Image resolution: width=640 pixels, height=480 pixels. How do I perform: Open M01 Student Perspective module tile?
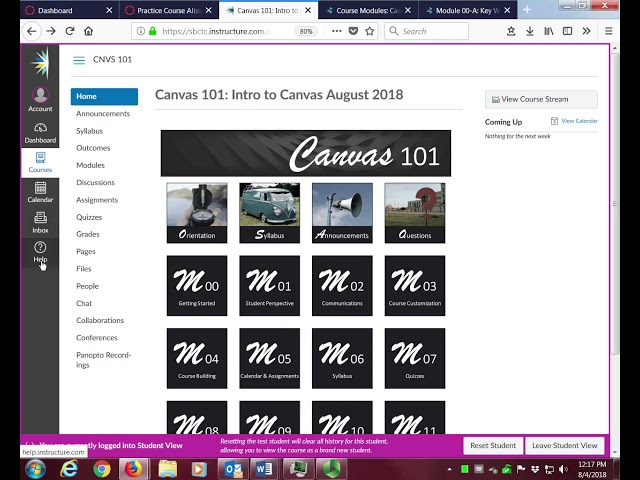point(269,286)
